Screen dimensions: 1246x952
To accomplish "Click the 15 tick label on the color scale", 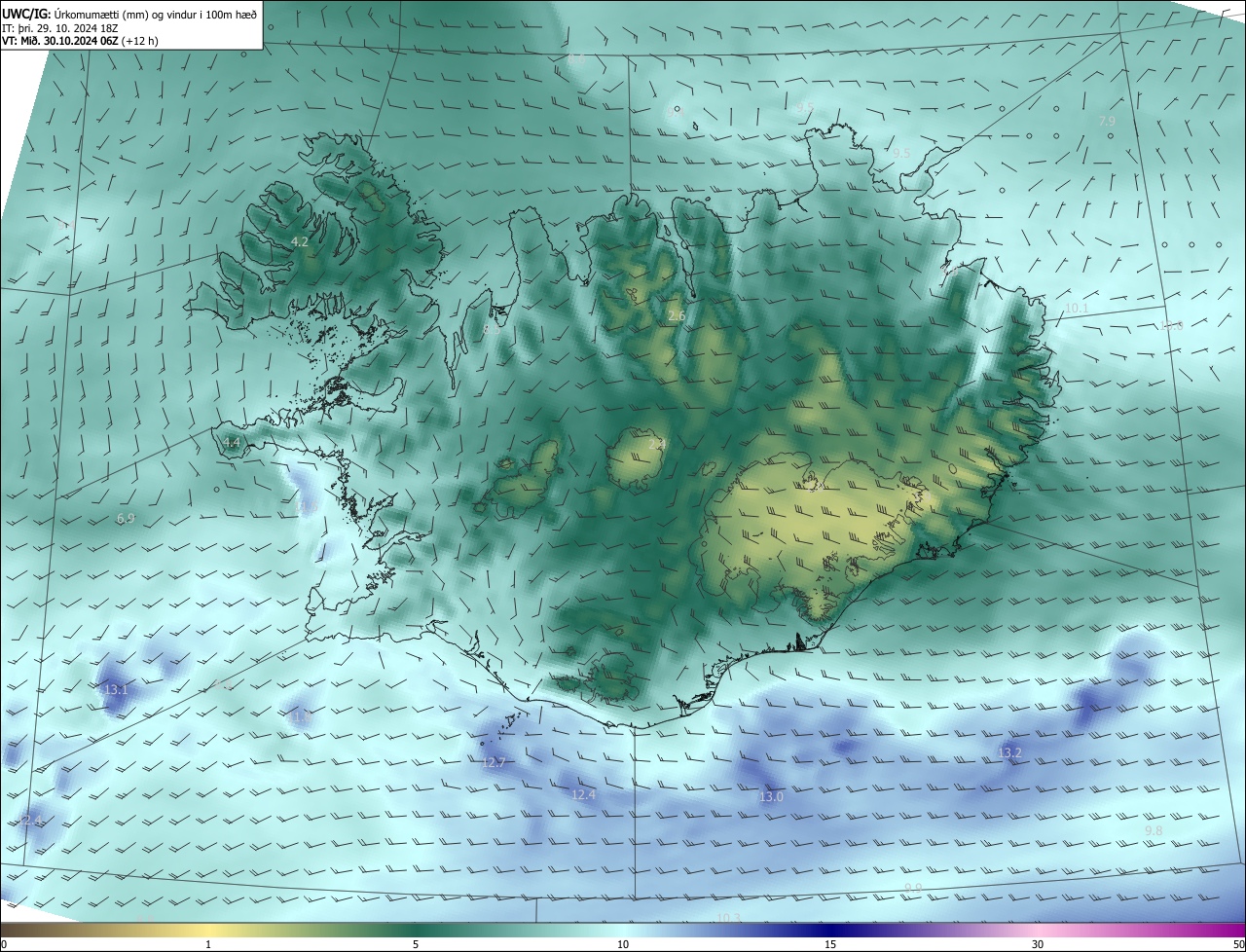I will (830, 945).
